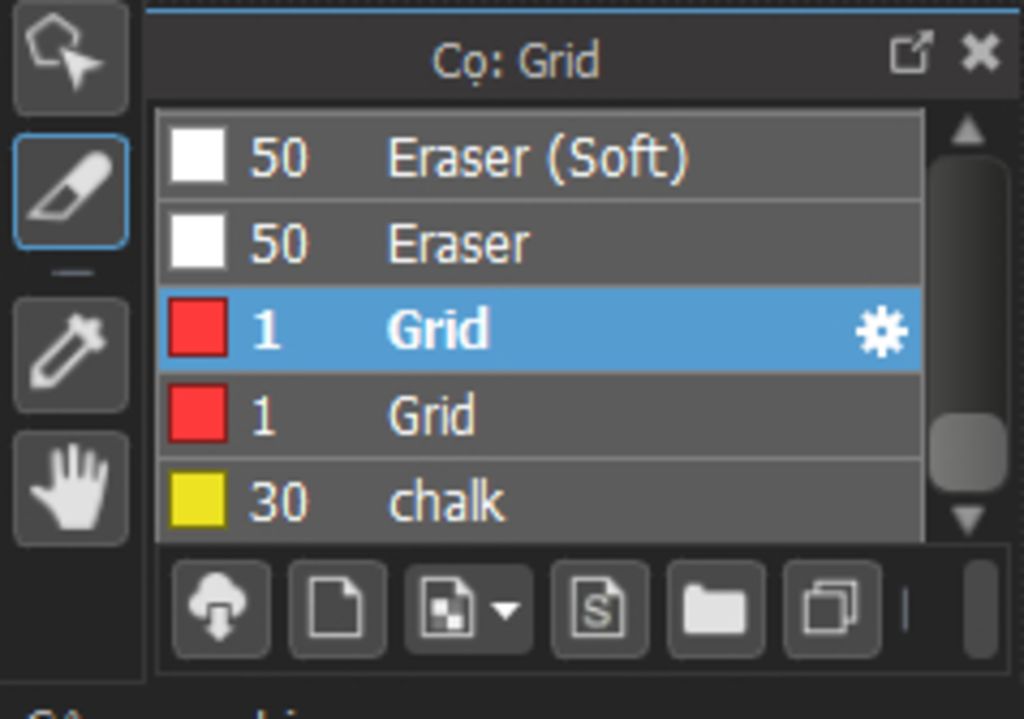
Task: Pick the eyedropper color picker tool
Action: [x=70, y=353]
